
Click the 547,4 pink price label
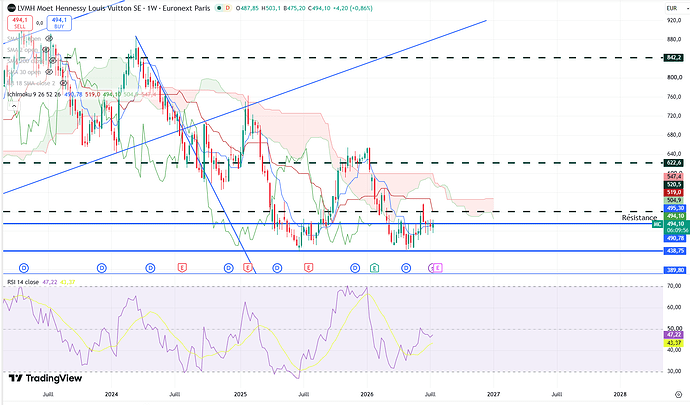[x=674, y=177]
